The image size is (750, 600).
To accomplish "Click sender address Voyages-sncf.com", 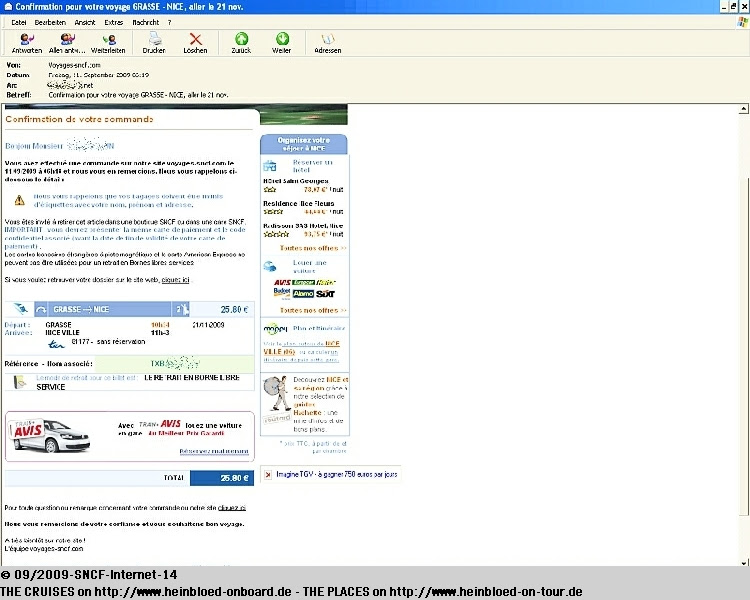I will tap(74, 65).
